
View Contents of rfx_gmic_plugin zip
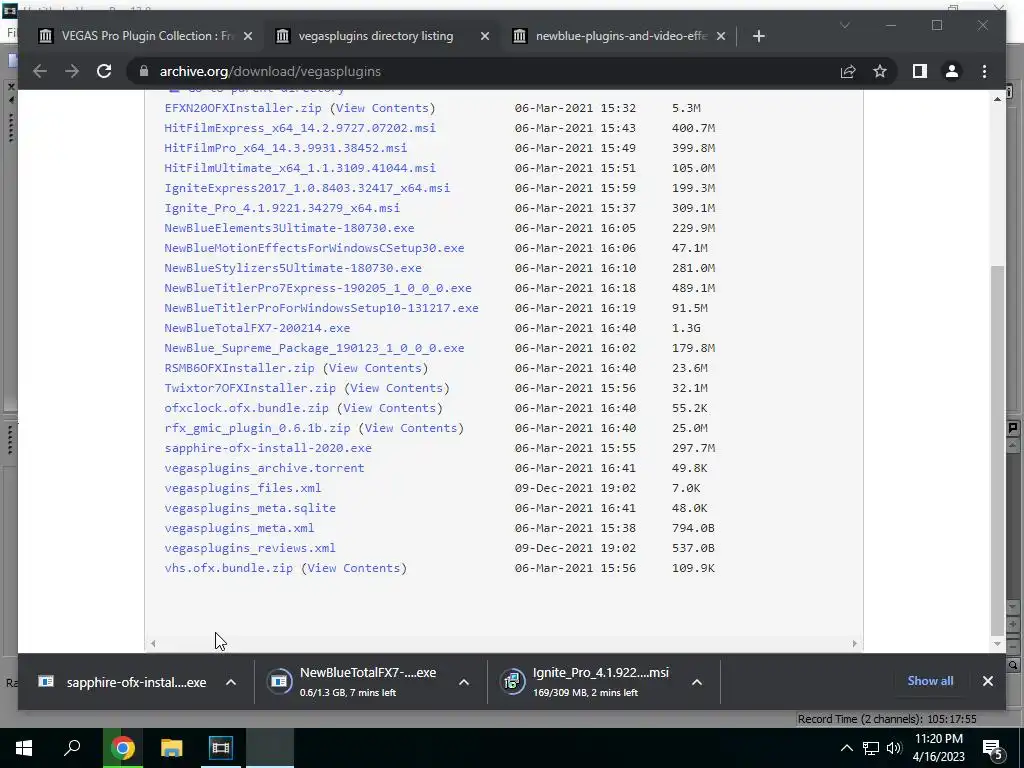411,428
